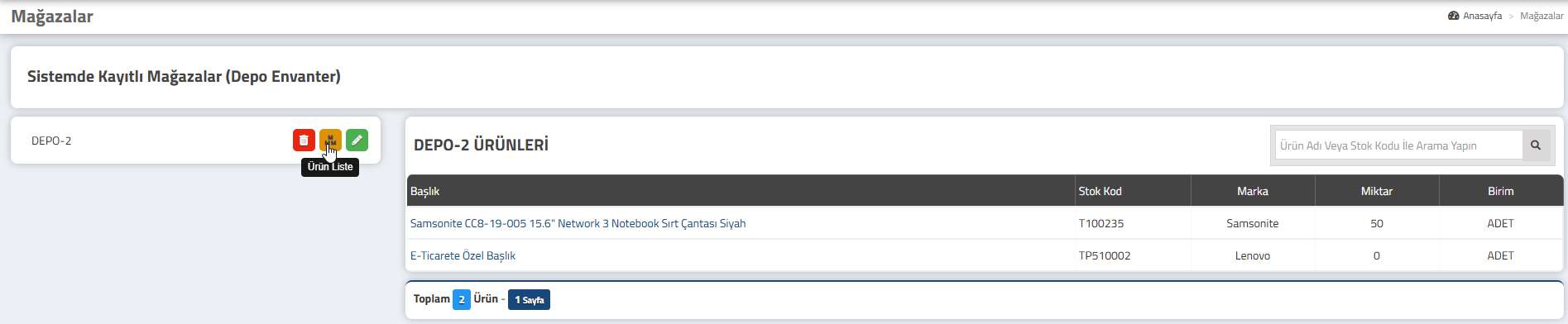Image resolution: width=1568 pixels, height=324 pixels.
Task: Click the Anasayfa dashboard icon in breadcrumb
Action: 1453,16
